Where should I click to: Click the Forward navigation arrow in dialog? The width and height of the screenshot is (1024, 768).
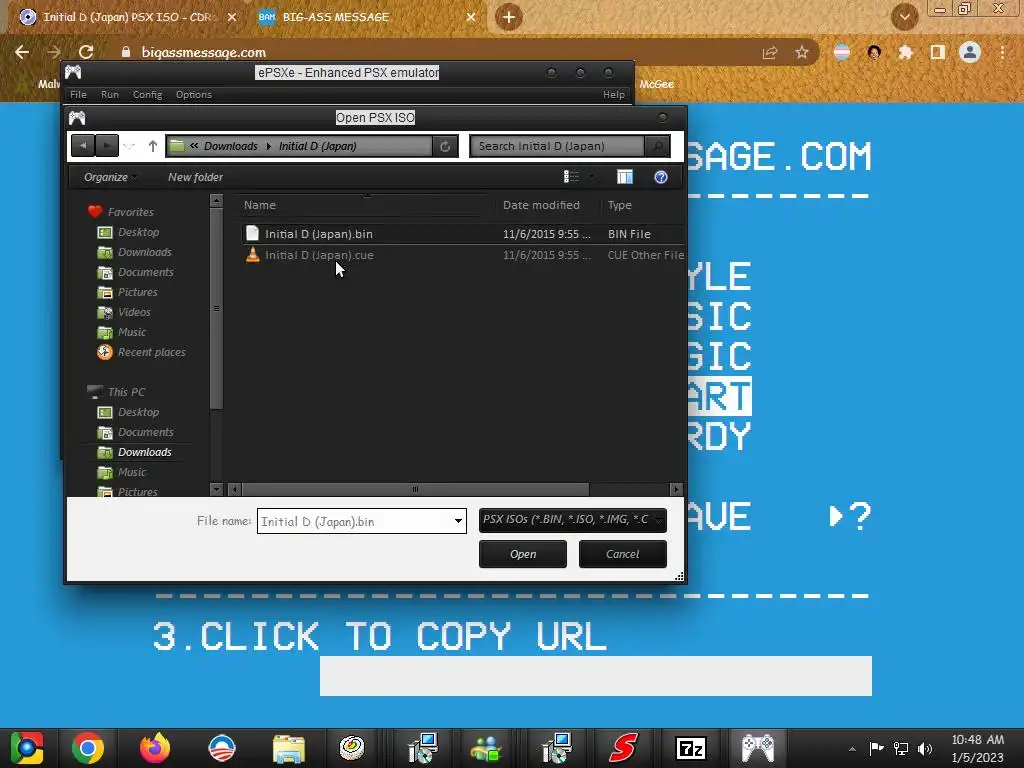click(x=106, y=146)
